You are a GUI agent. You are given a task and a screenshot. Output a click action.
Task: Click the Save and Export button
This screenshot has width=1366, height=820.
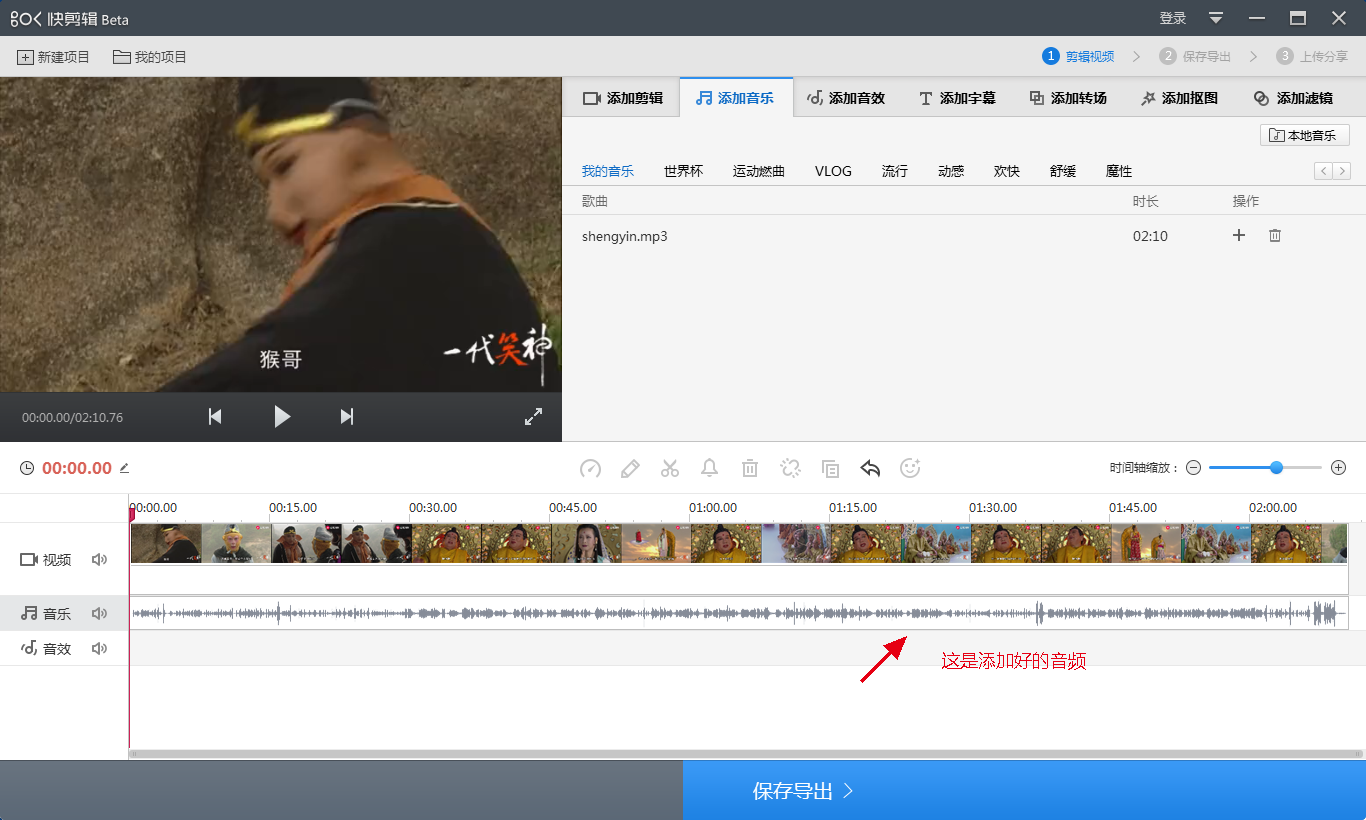coord(1024,791)
